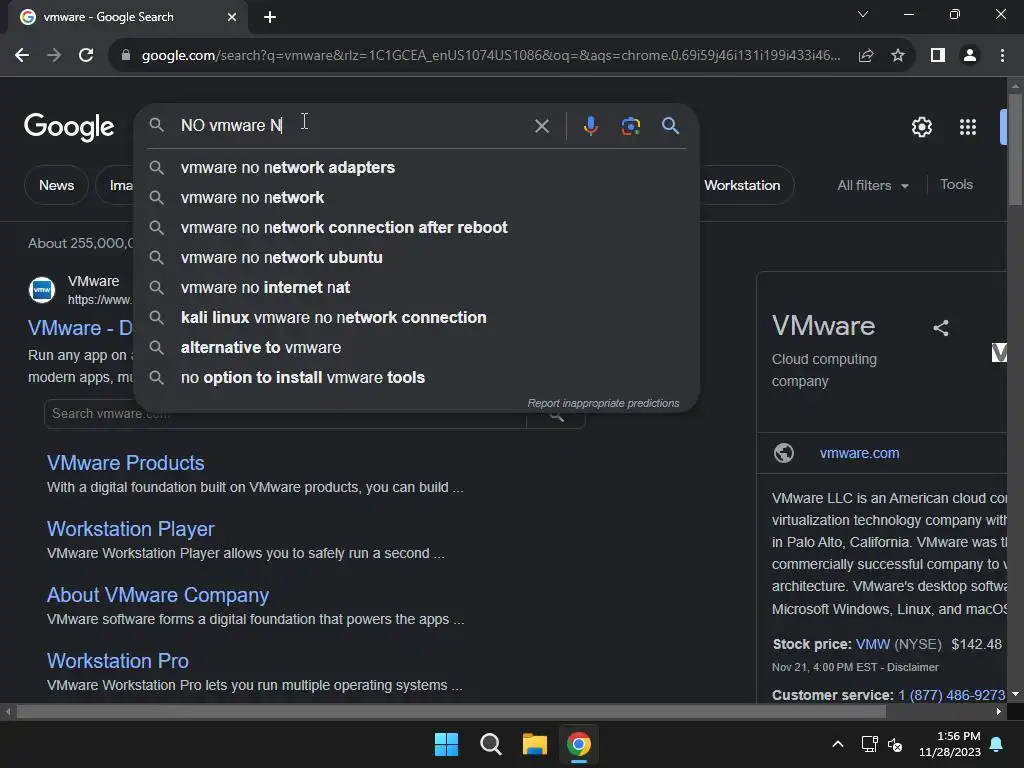
Task: Open the site security lock icon
Action: pos(126,56)
